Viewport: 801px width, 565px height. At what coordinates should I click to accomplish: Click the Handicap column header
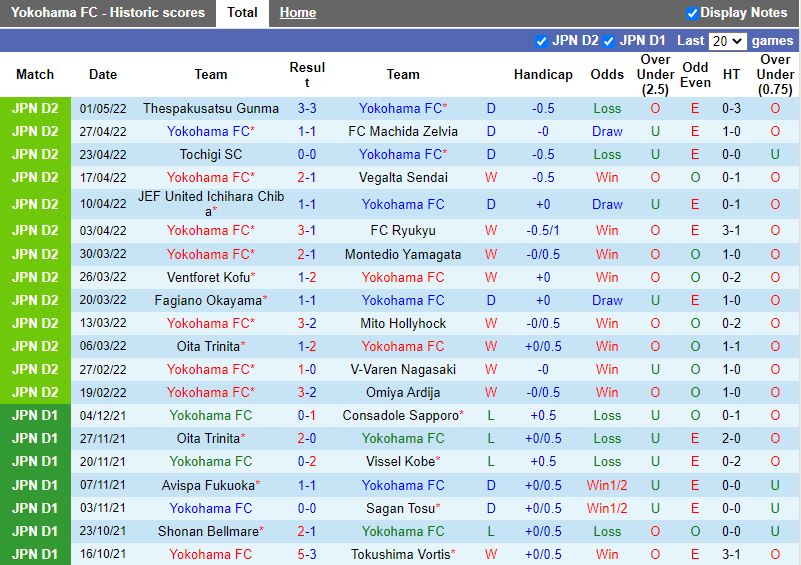543,75
